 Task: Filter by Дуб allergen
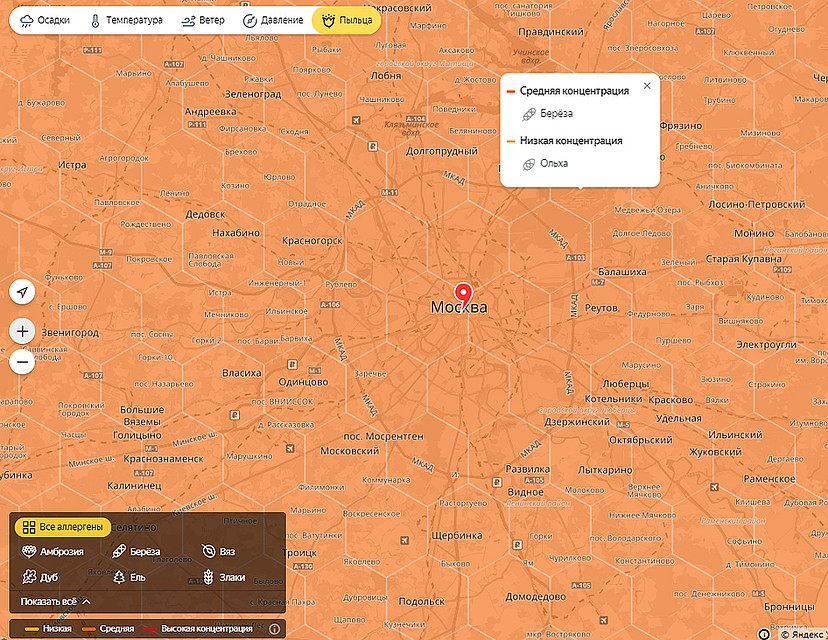40,577
